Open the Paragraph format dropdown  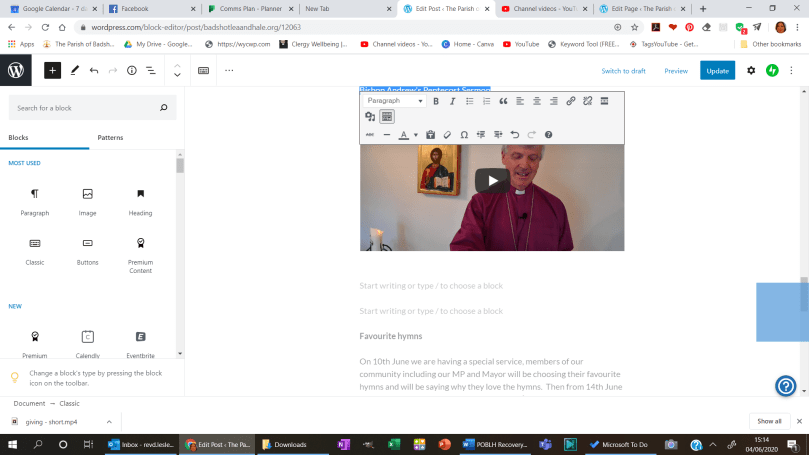(394, 101)
